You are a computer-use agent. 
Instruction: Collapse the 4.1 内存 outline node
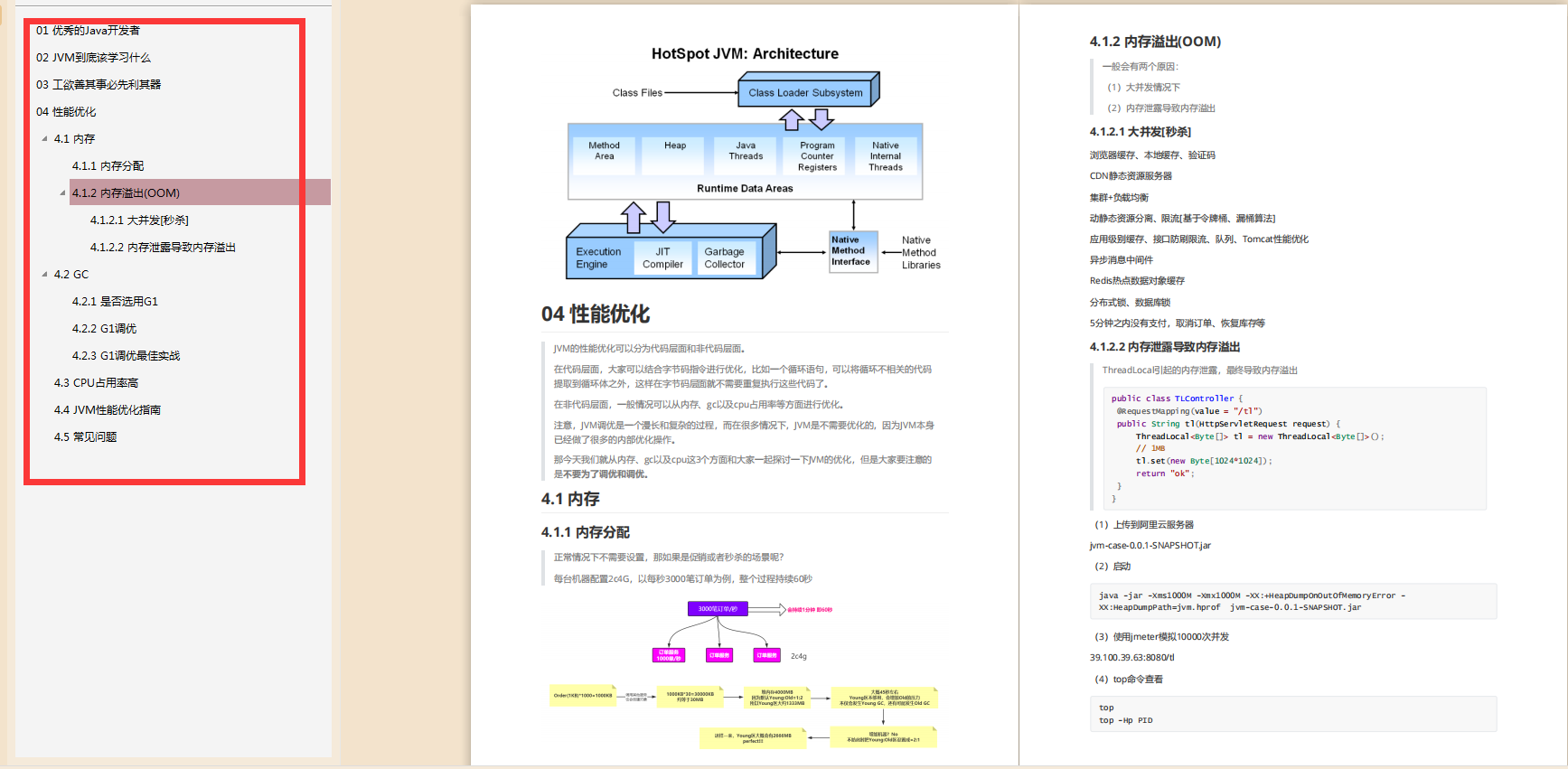click(x=44, y=138)
